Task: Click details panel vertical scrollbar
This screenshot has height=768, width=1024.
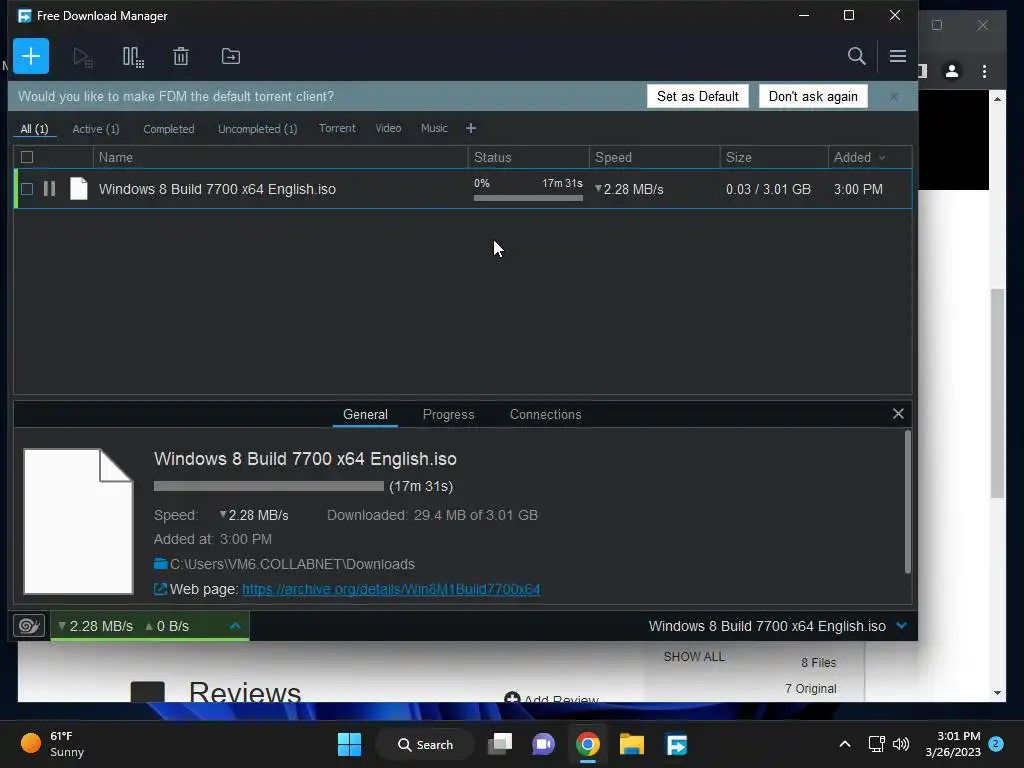Action: click(907, 502)
